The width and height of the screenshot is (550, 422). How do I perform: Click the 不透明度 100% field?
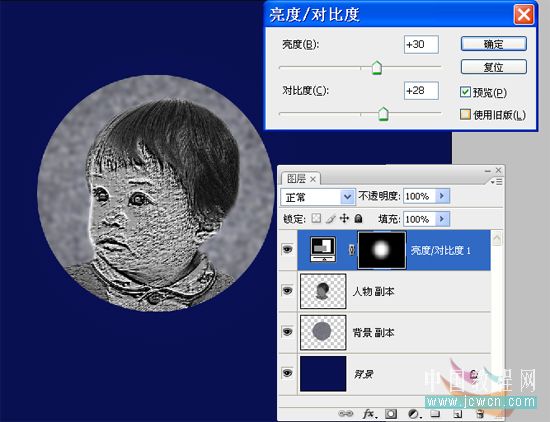[x=420, y=196]
